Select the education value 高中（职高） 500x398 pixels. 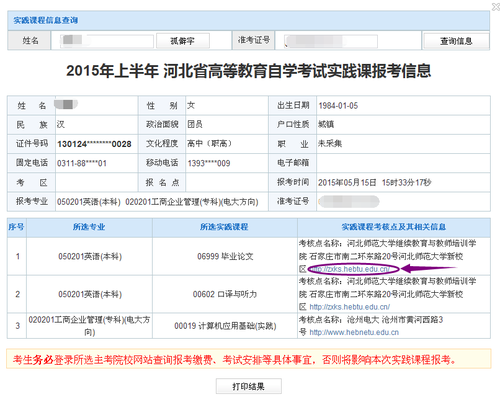click(x=209, y=143)
